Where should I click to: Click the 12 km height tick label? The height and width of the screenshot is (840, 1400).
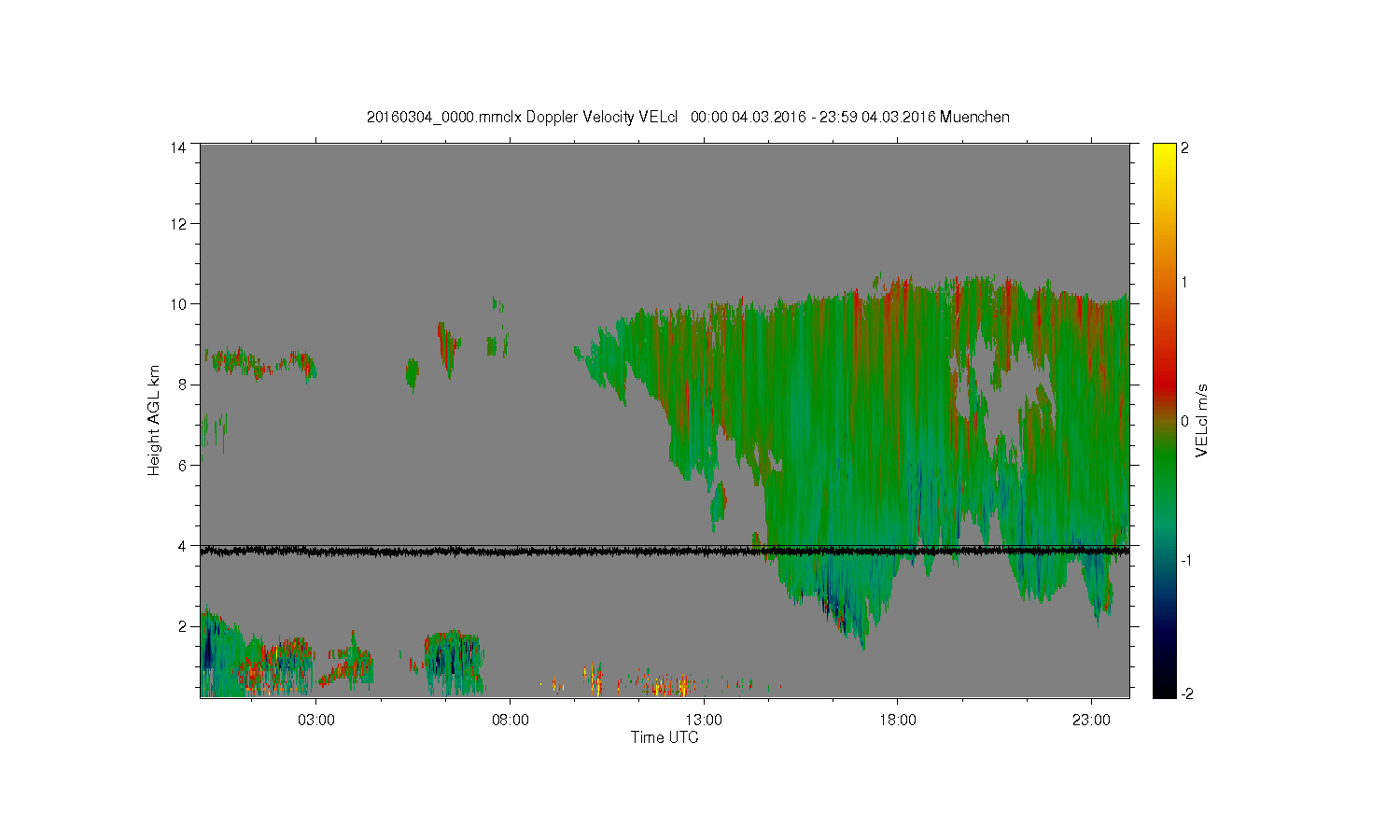coord(178,224)
